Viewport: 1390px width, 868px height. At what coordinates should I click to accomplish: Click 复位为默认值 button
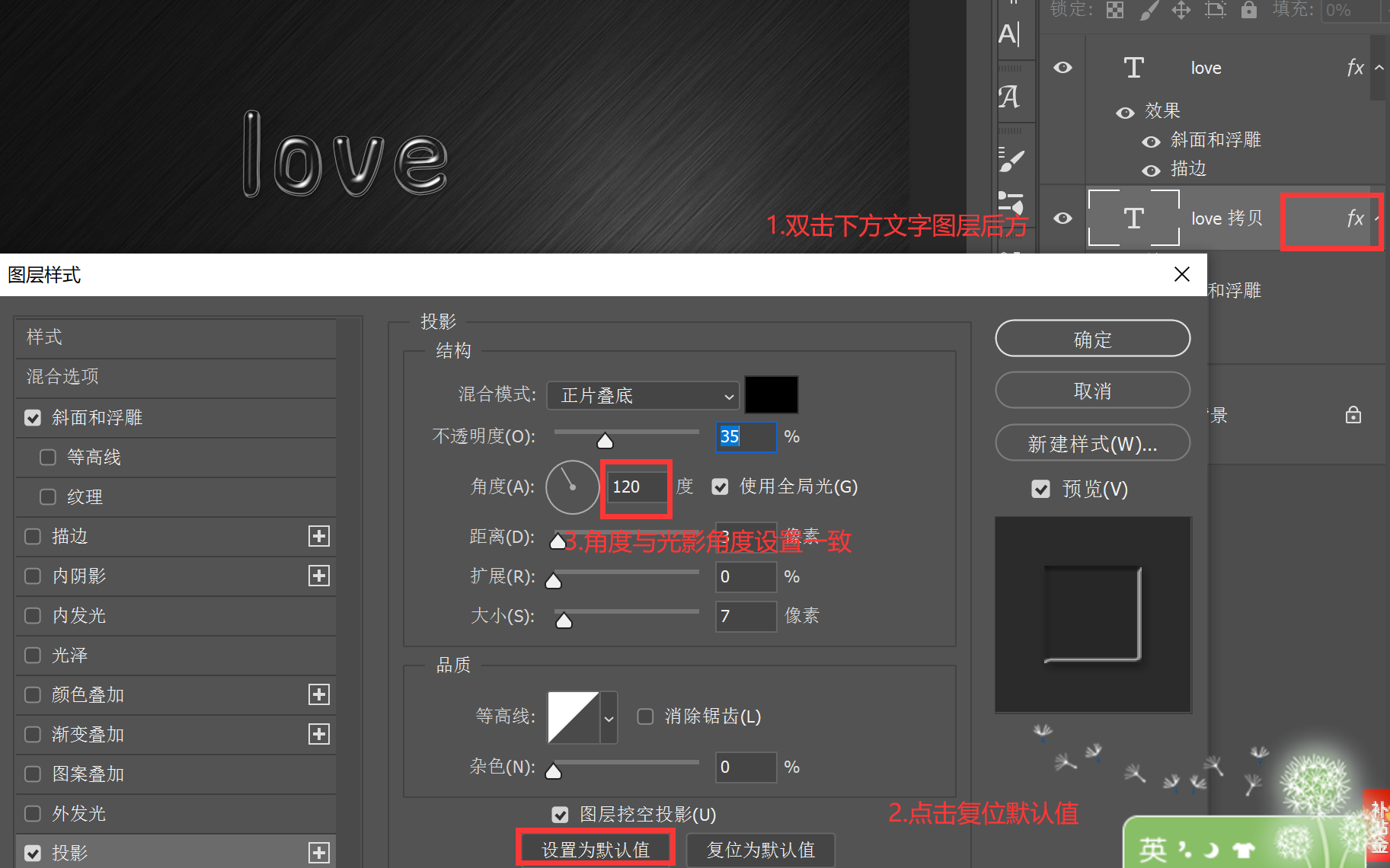coord(760,850)
